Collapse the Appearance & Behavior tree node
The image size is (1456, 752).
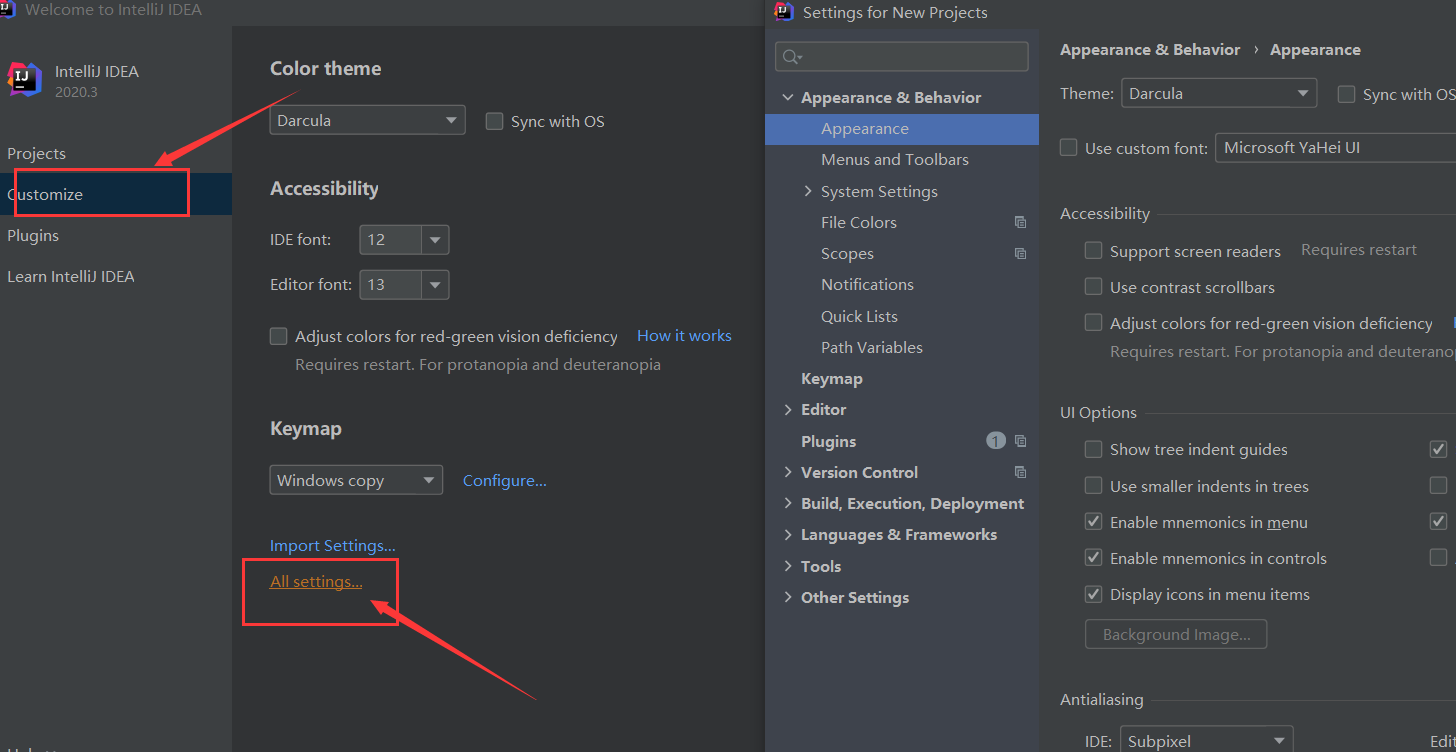click(788, 98)
